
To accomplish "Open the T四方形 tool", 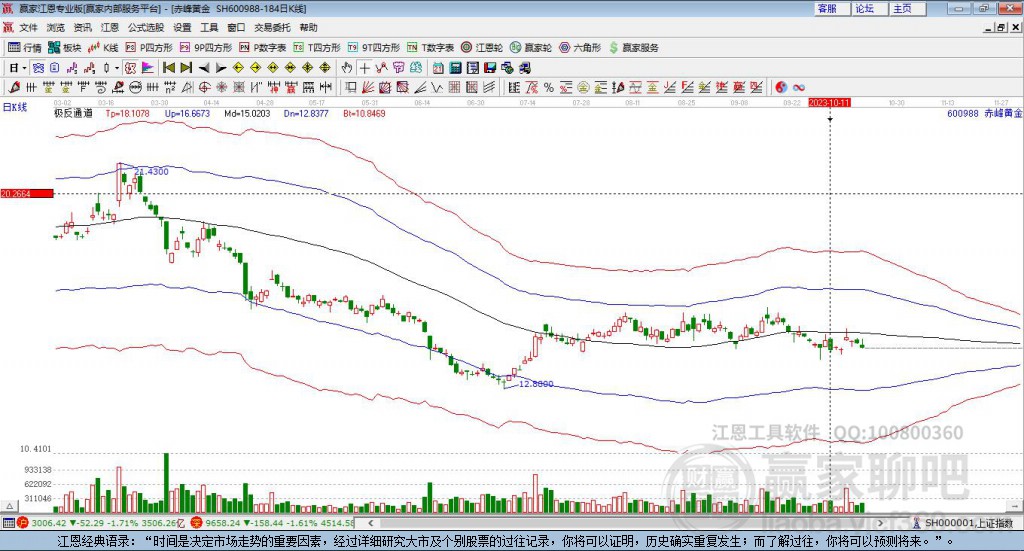I will (x=317, y=48).
